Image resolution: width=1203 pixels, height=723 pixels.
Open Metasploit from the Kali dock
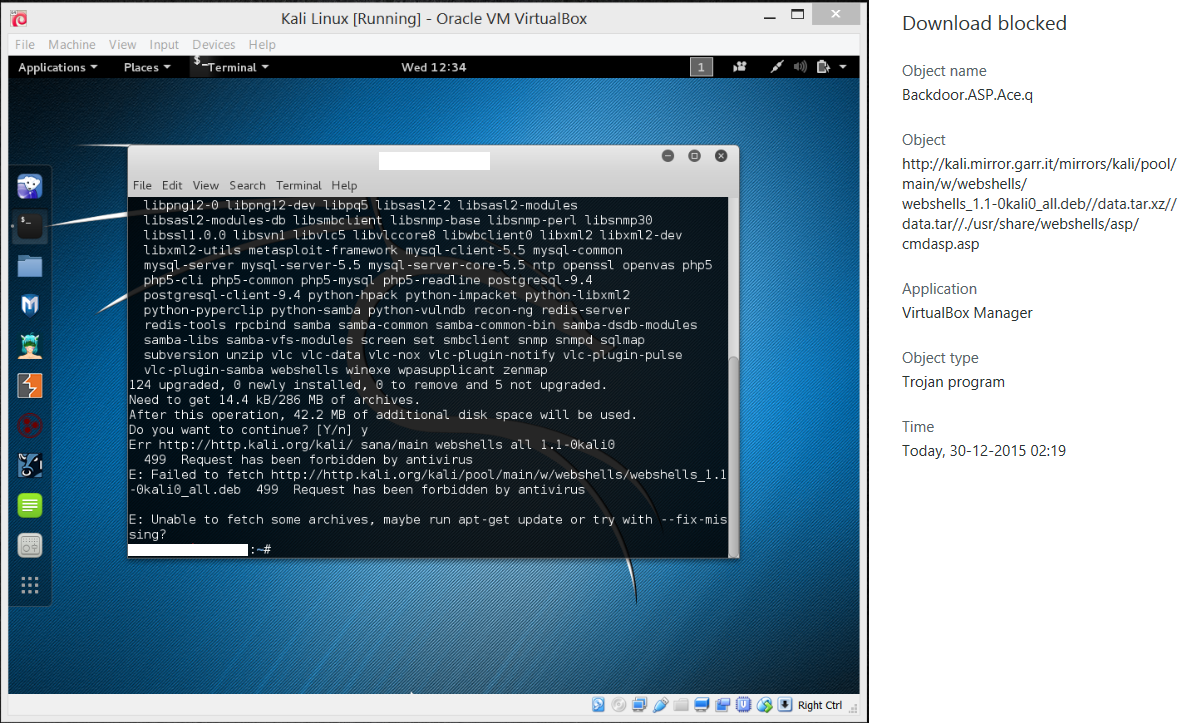[x=30, y=305]
